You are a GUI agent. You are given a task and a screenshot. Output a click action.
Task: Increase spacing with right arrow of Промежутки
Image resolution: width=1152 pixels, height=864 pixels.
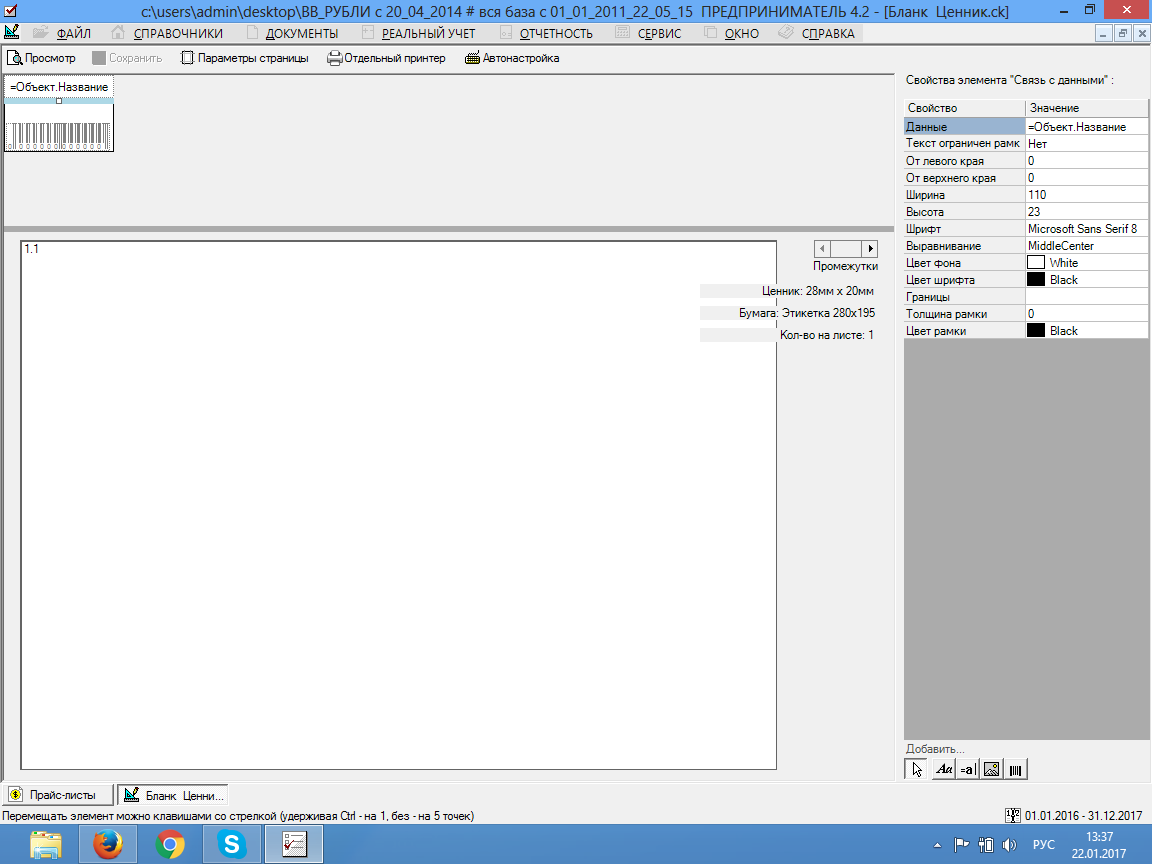(870, 249)
